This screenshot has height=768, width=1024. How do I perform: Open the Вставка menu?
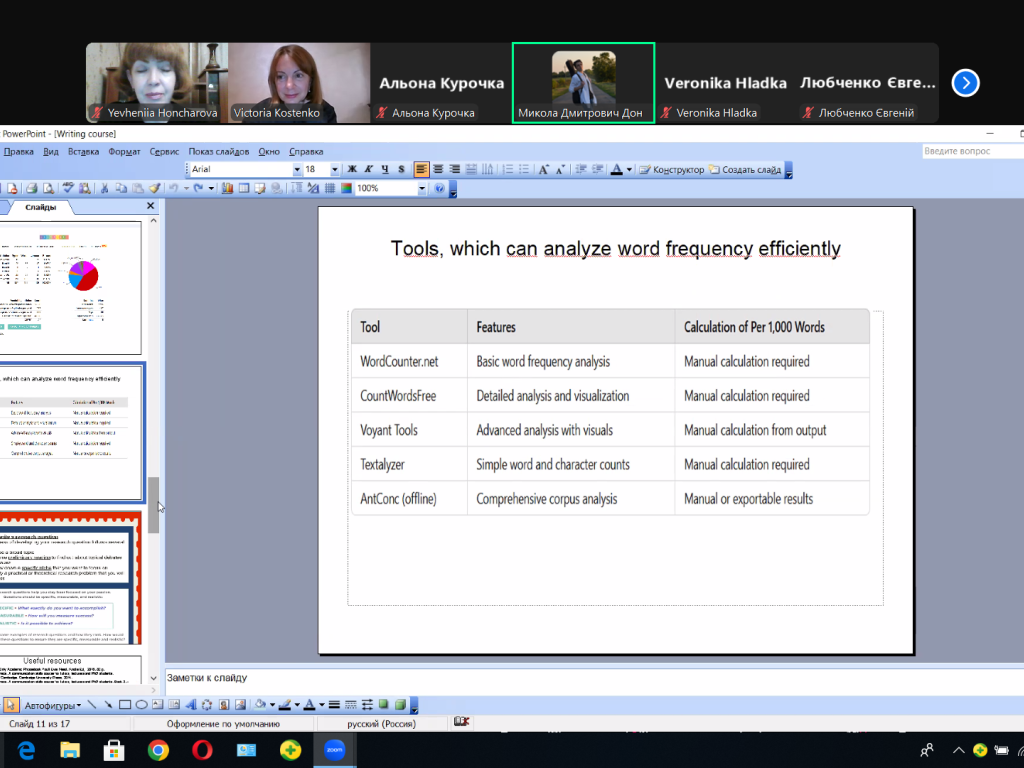click(84, 152)
